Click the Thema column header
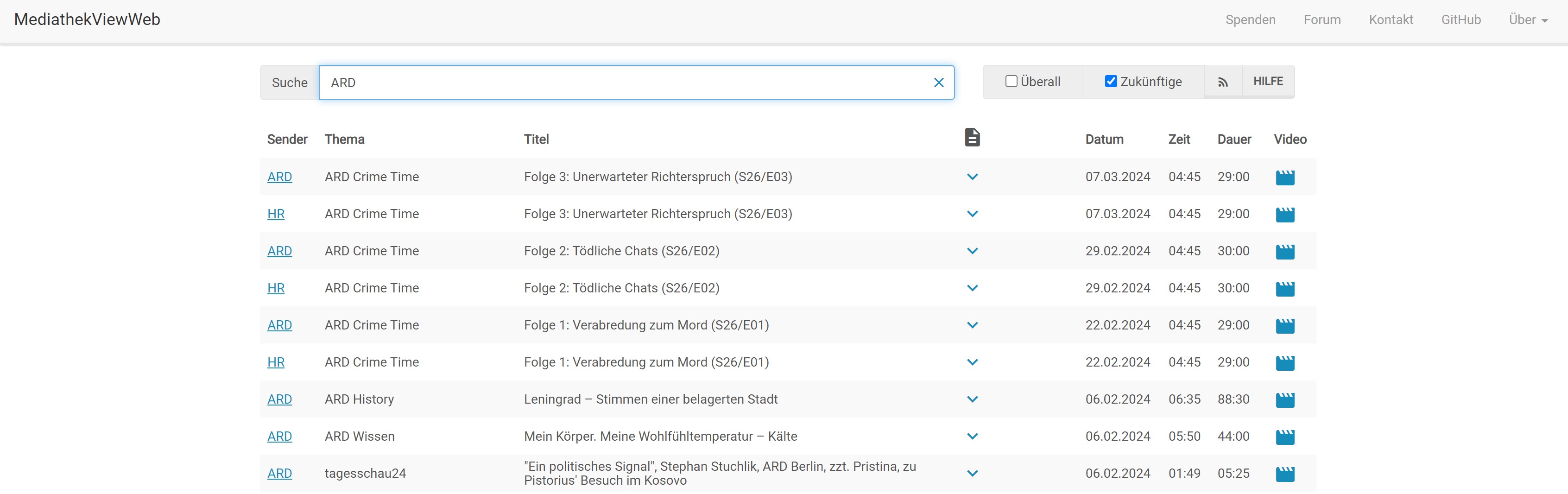1568x494 pixels. click(345, 139)
